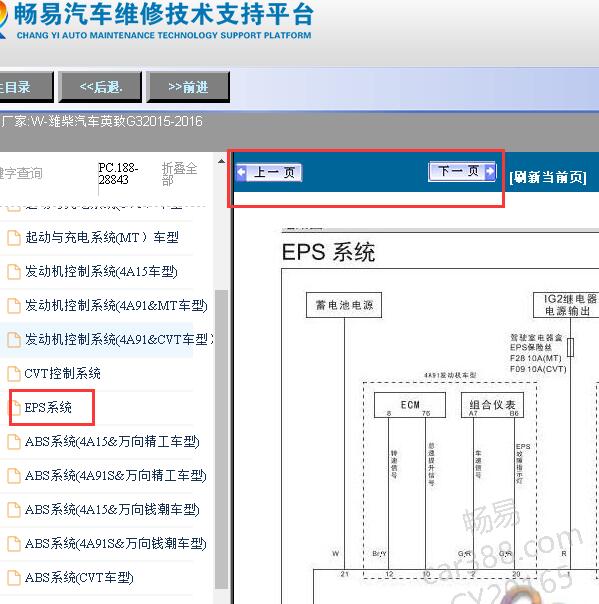The width and height of the screenshot is (599, 604).
Task: Click document icon beside 发动机控制系统(4A15车型)
Action: (x=14, y=272)
